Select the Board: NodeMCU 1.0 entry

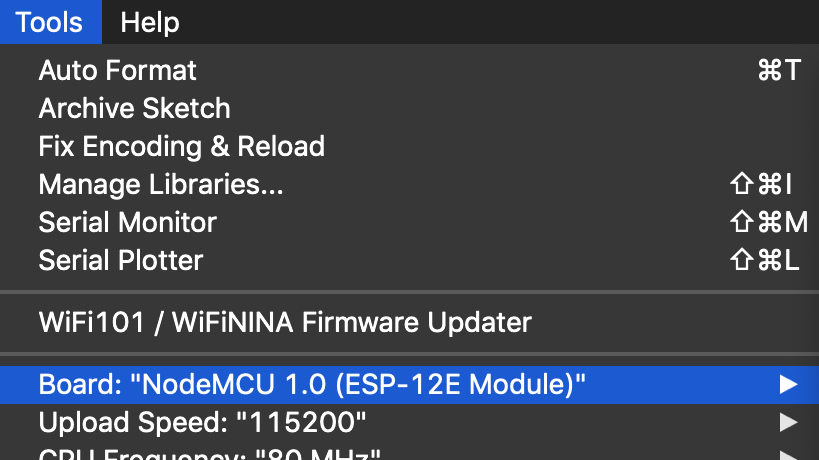point(410,385)
